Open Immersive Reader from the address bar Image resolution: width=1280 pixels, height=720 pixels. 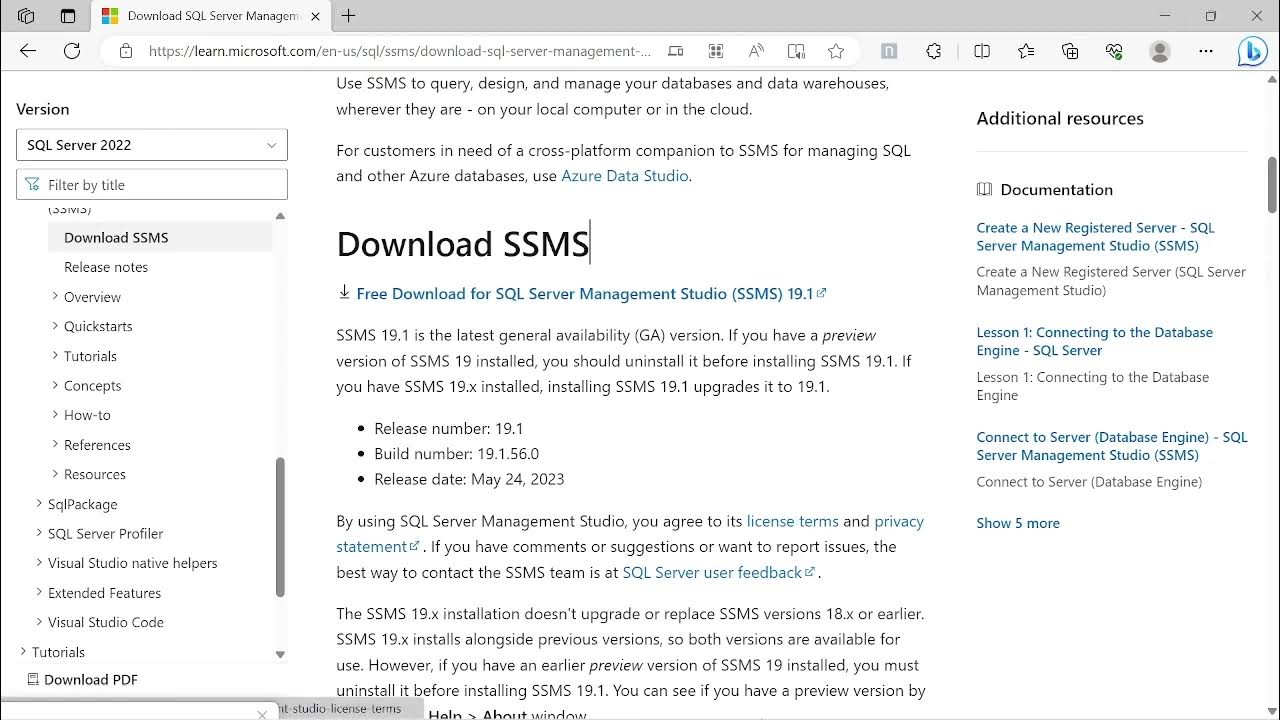pyautogui.click(x=796, y=51)
